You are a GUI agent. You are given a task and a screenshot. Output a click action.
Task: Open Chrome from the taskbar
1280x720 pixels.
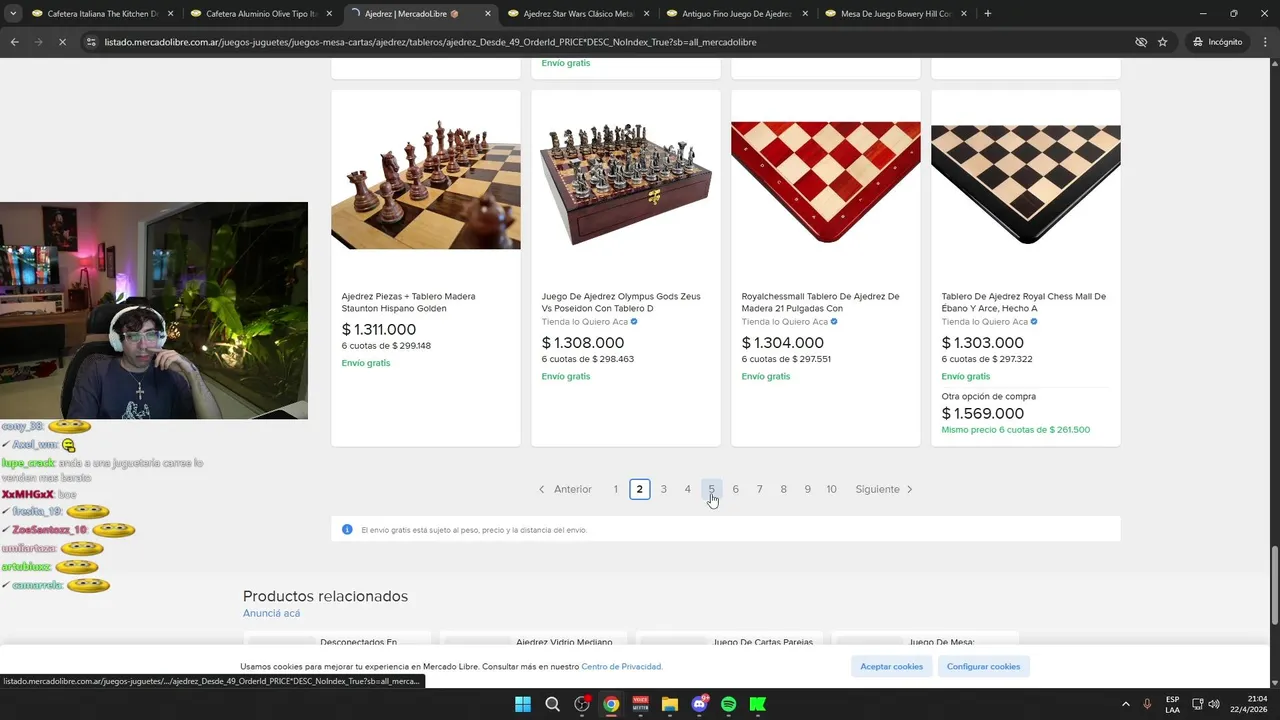611,704
